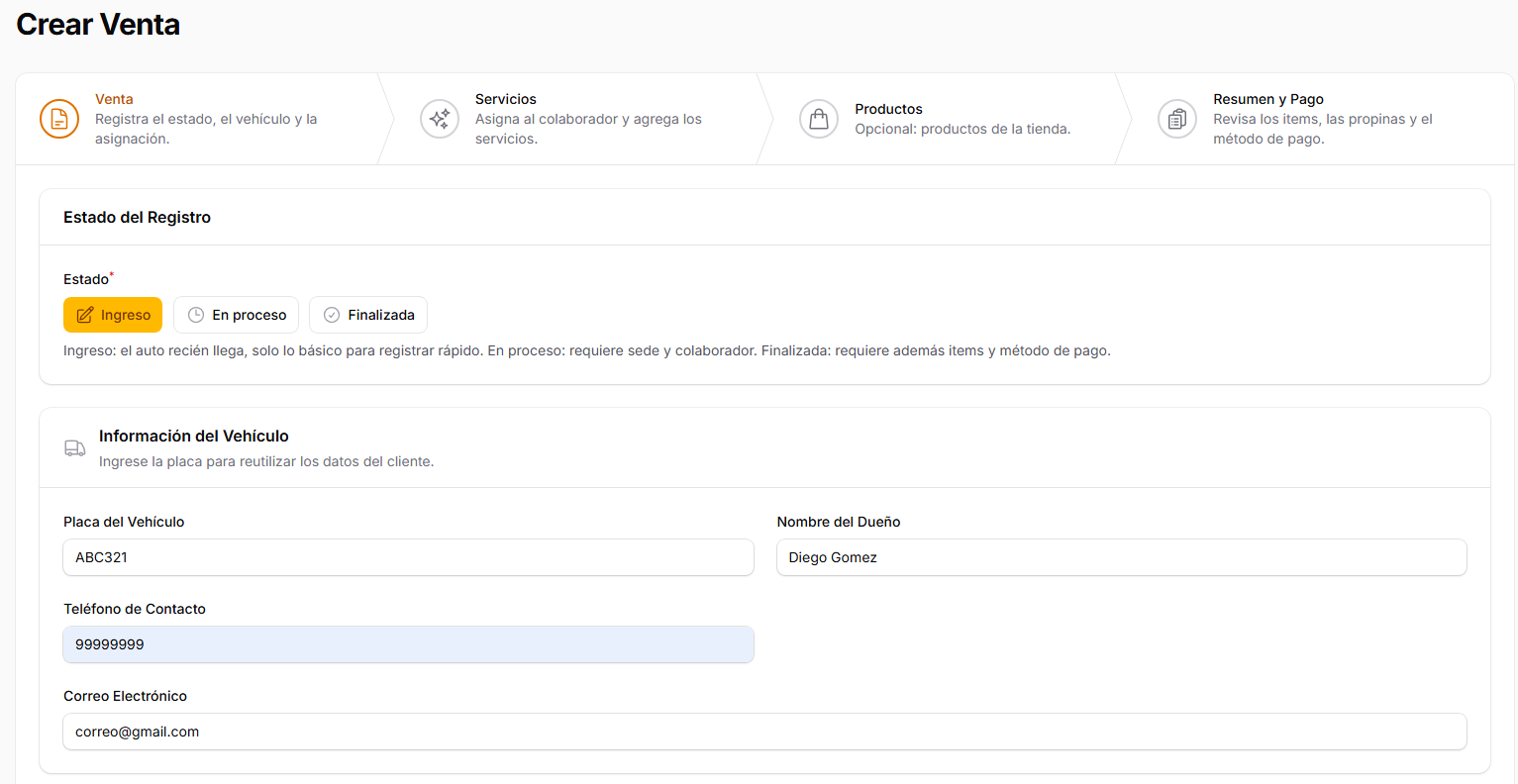Focus the Correo Electrónico input
The image size is (1518, 784).
coord(764,732)
